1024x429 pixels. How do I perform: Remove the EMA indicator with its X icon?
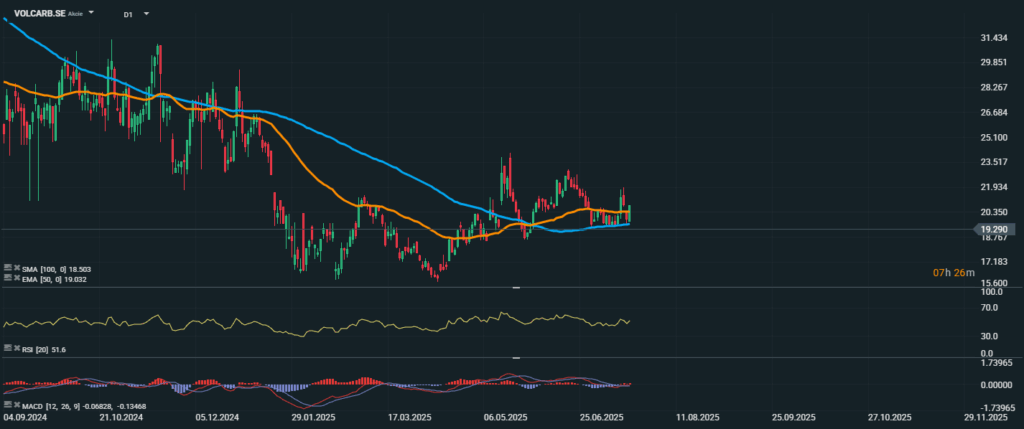point(16,279)
